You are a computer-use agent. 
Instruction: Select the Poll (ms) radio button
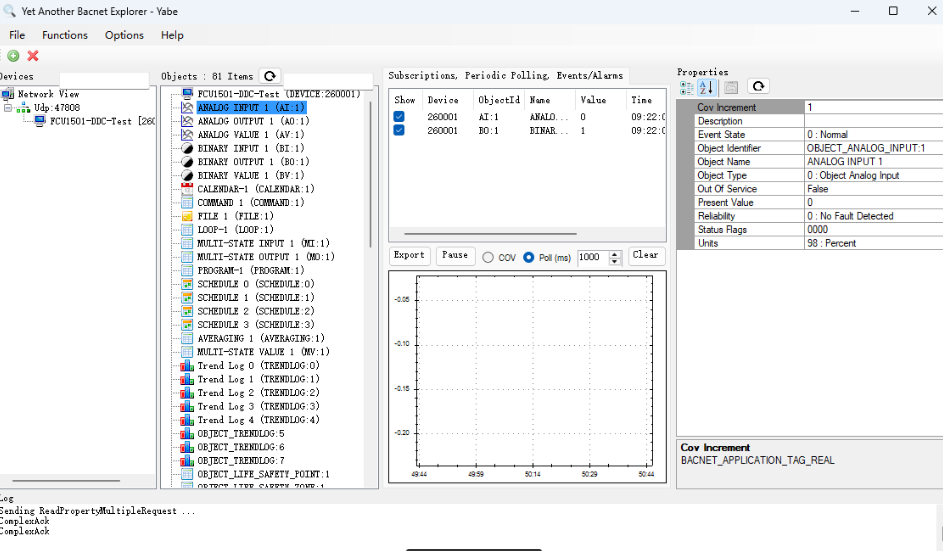pyautogui.click(x=529, y=257)
